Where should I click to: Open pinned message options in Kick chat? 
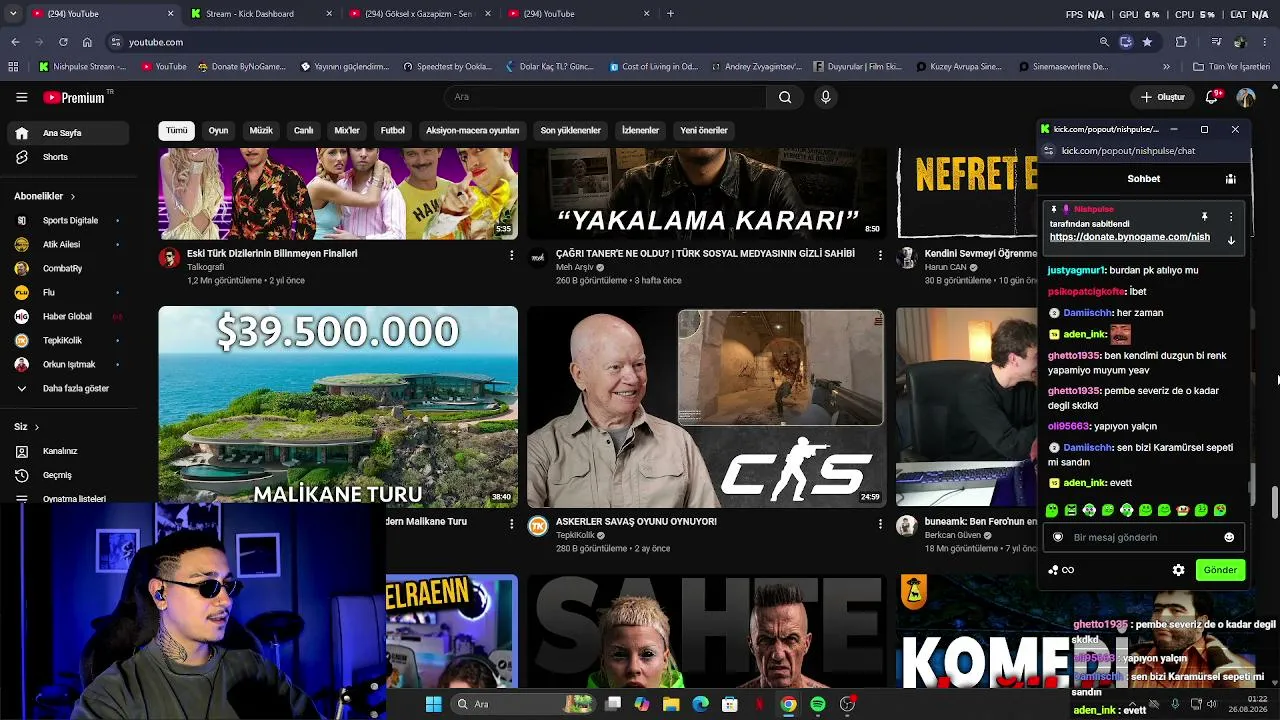(x=1231, y=216)
